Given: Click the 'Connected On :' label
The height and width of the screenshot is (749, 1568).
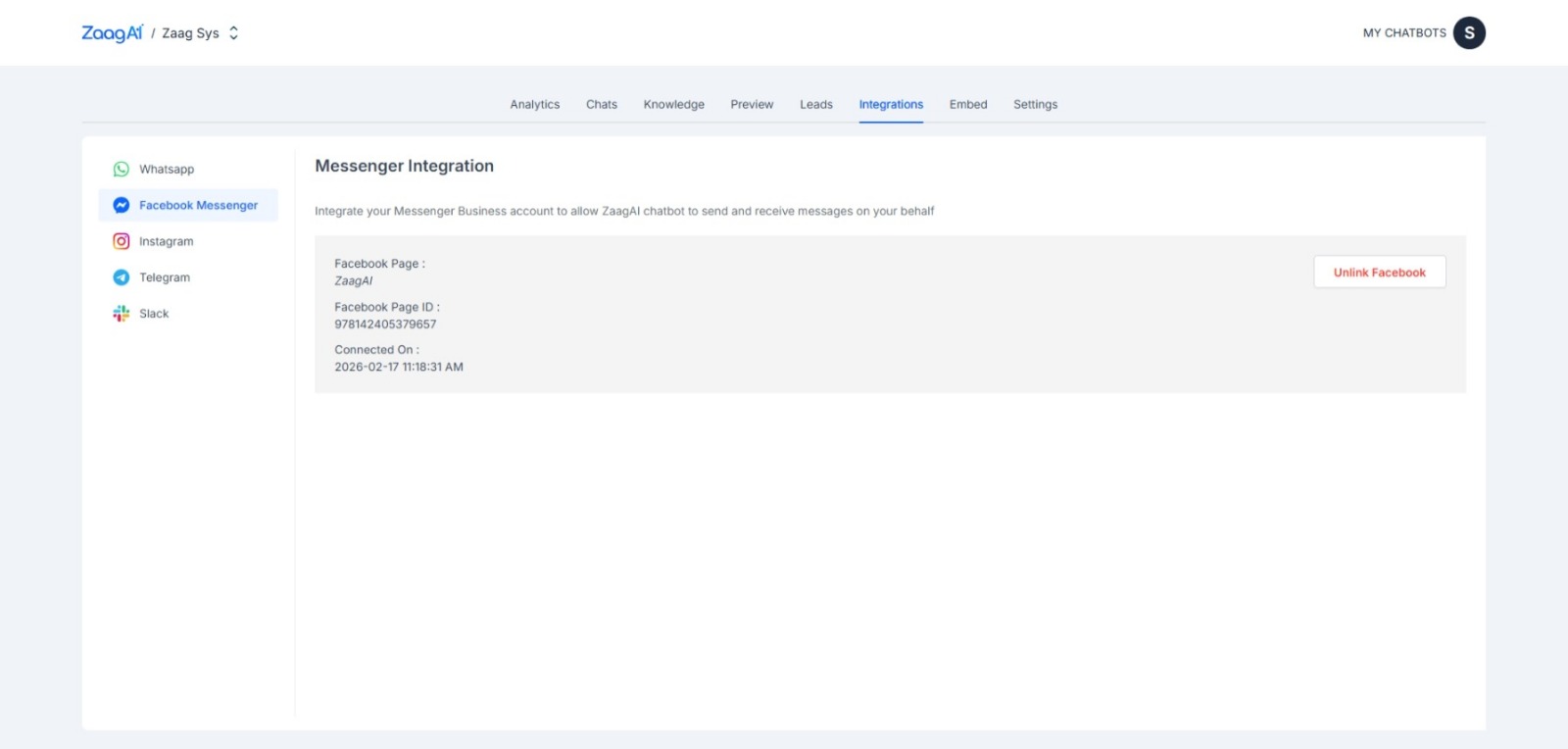Looking at the screenshot, I should click(377, 350).
